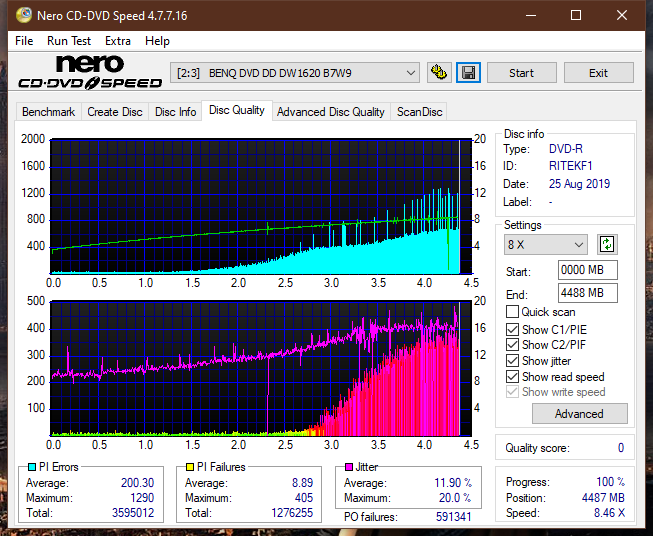Image resolution: width=653 pixels, height=536 pixels.
Task: Open the Disc Info tab
Action: pos(175,112)
